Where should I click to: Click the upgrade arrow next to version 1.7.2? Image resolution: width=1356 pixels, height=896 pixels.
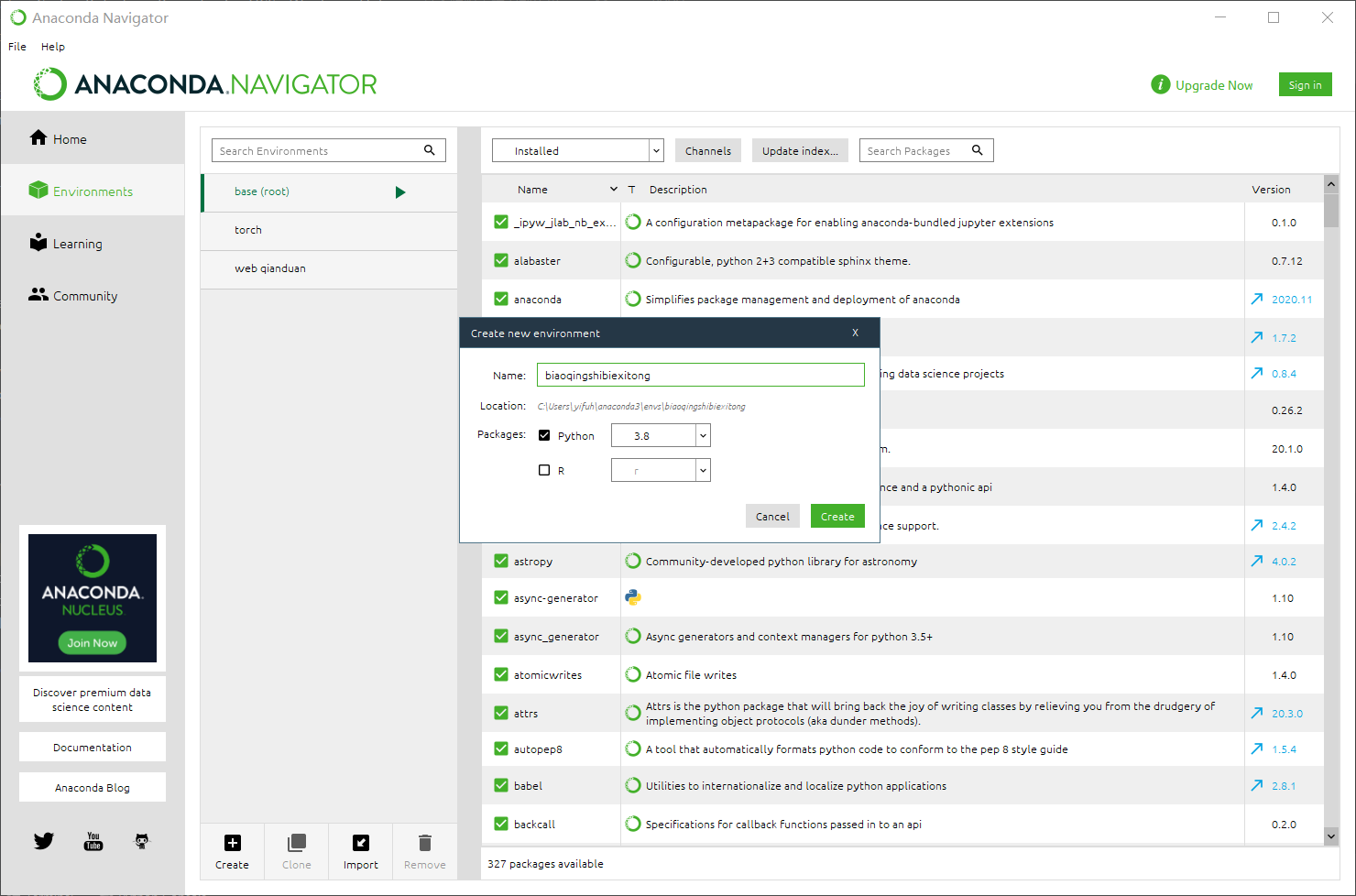[x=1257, y=337]
